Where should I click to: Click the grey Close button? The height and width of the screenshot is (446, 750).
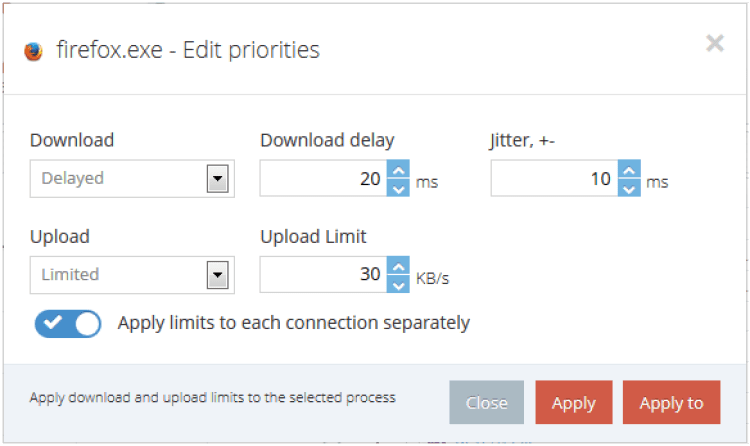486,403
